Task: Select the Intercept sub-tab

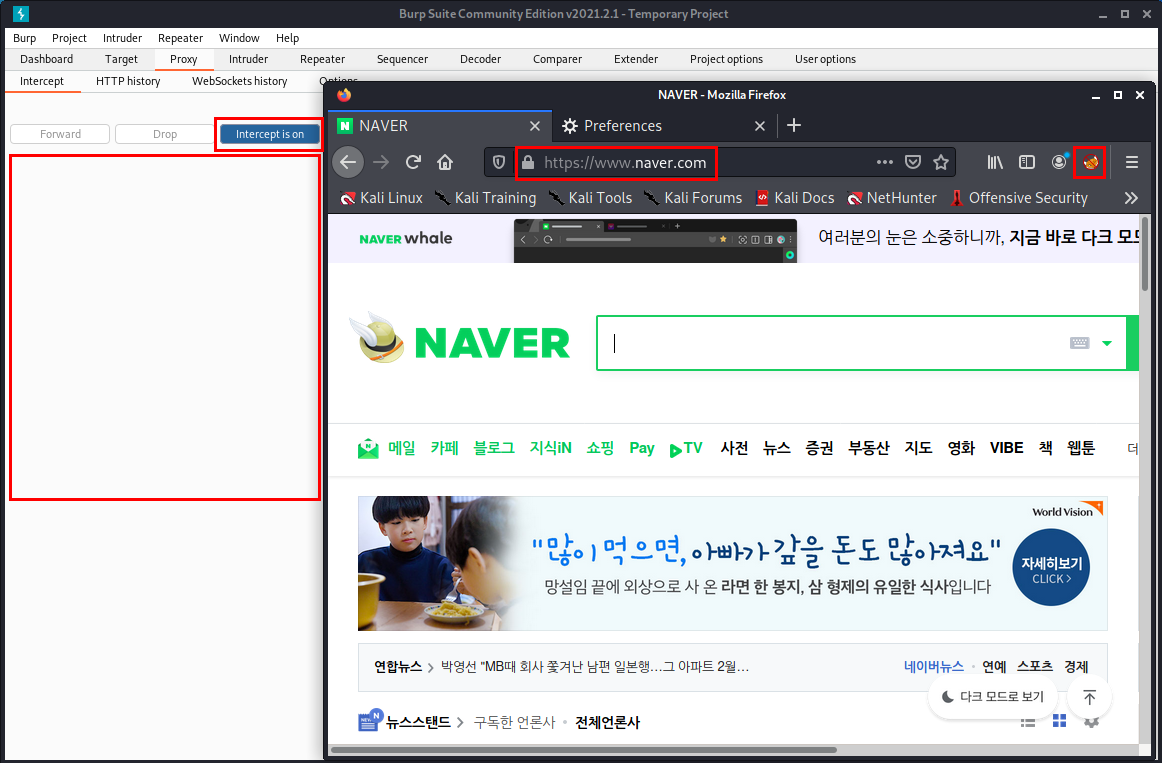Action: [x=42, y=81]
